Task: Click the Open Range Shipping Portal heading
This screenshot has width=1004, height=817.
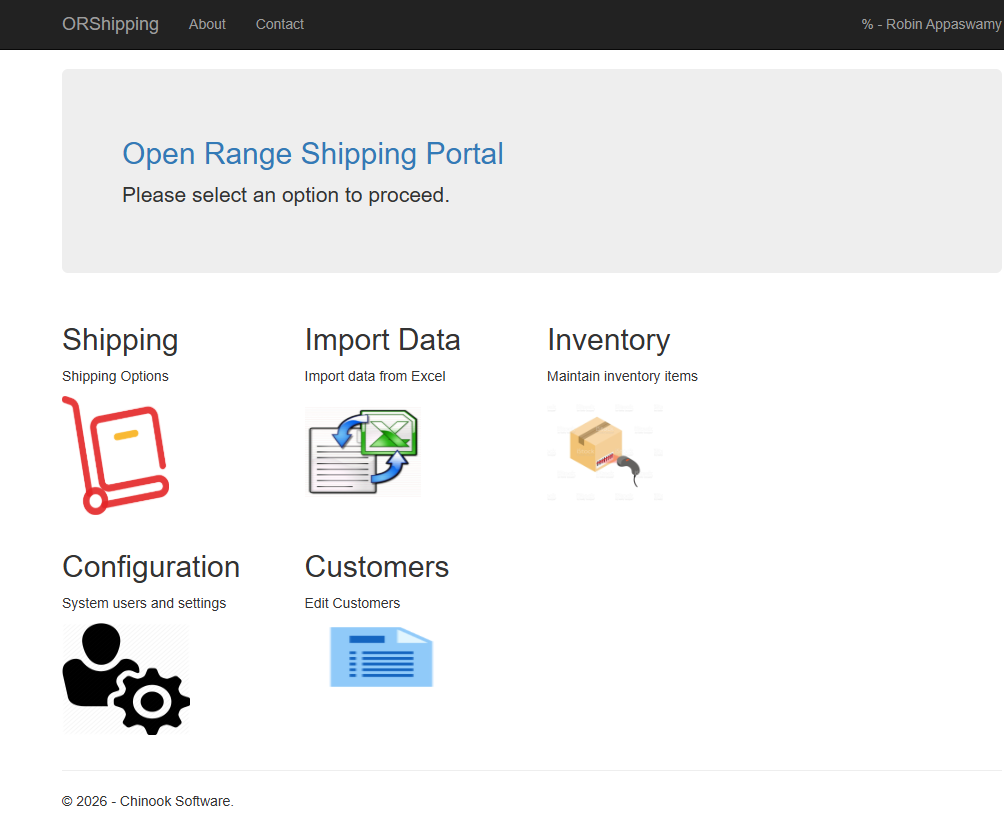Action: [313, 154]
